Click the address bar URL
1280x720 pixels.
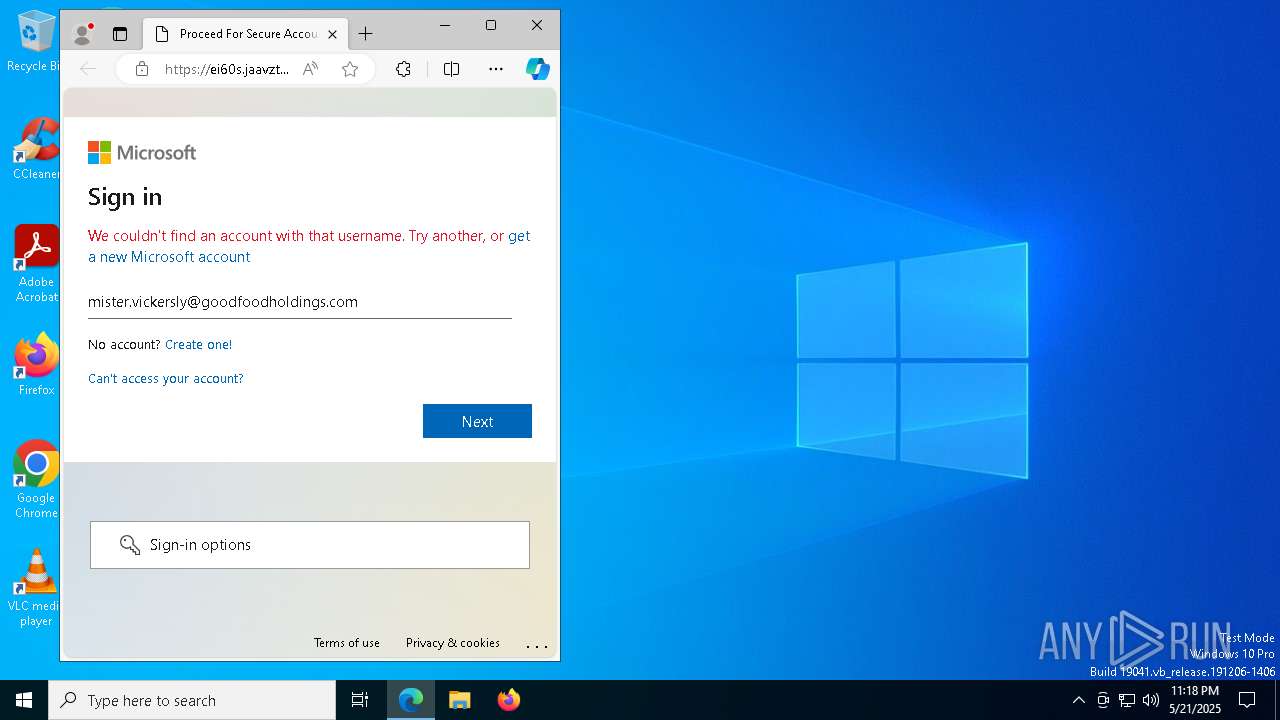227,69
